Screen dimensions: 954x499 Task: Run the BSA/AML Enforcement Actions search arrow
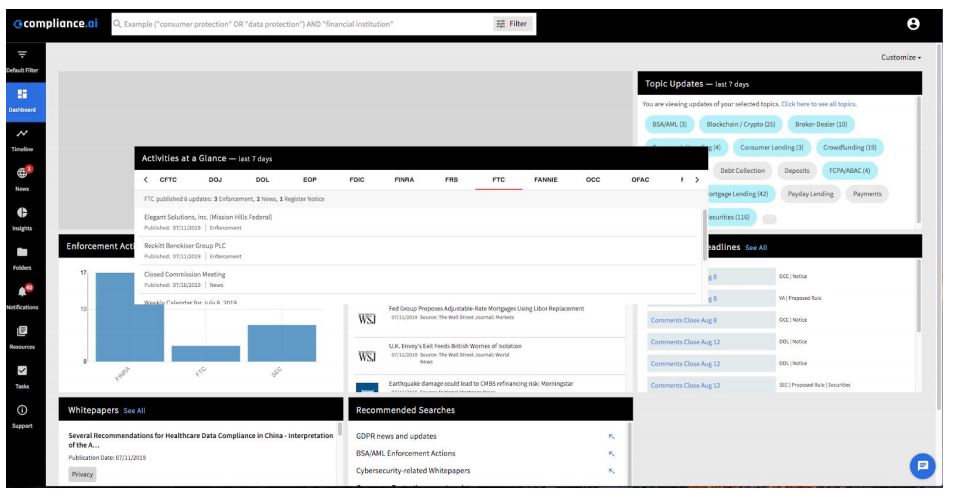pos(611,453)
